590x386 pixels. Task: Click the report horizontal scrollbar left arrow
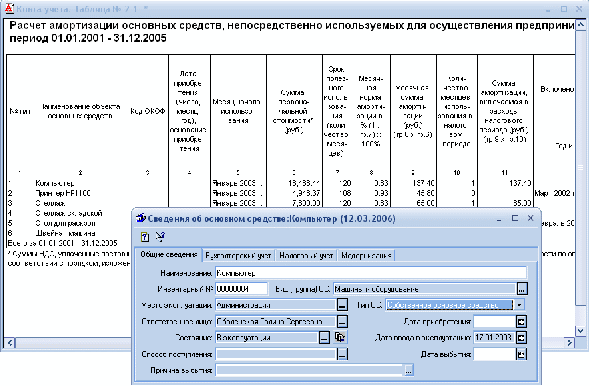(x=10, y=343)
